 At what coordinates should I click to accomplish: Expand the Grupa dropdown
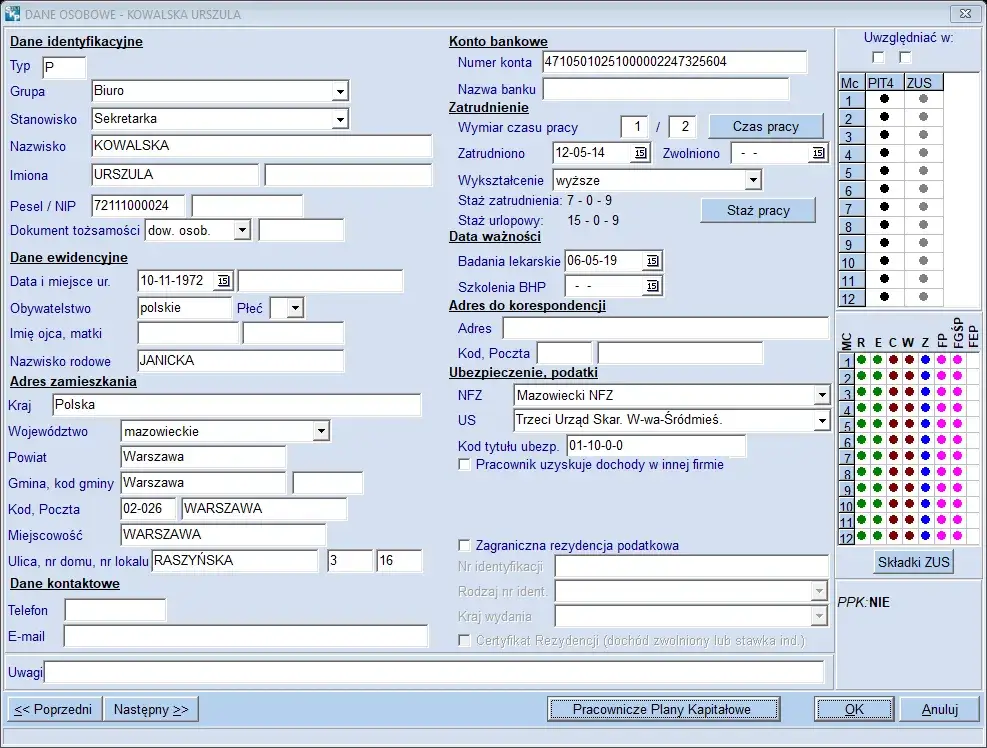(339, 91)
